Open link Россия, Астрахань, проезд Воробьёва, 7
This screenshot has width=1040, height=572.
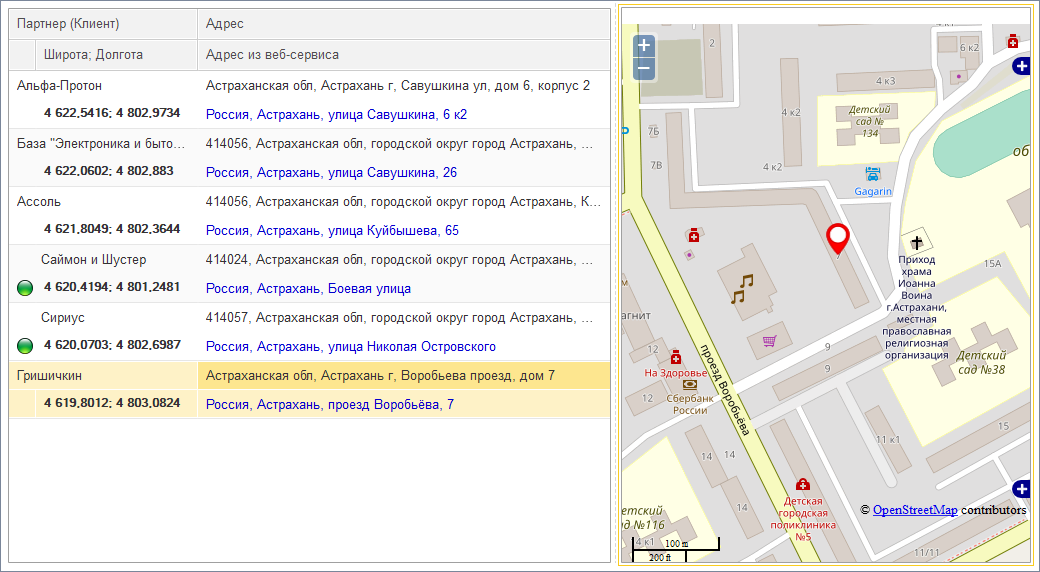point(330,404)
